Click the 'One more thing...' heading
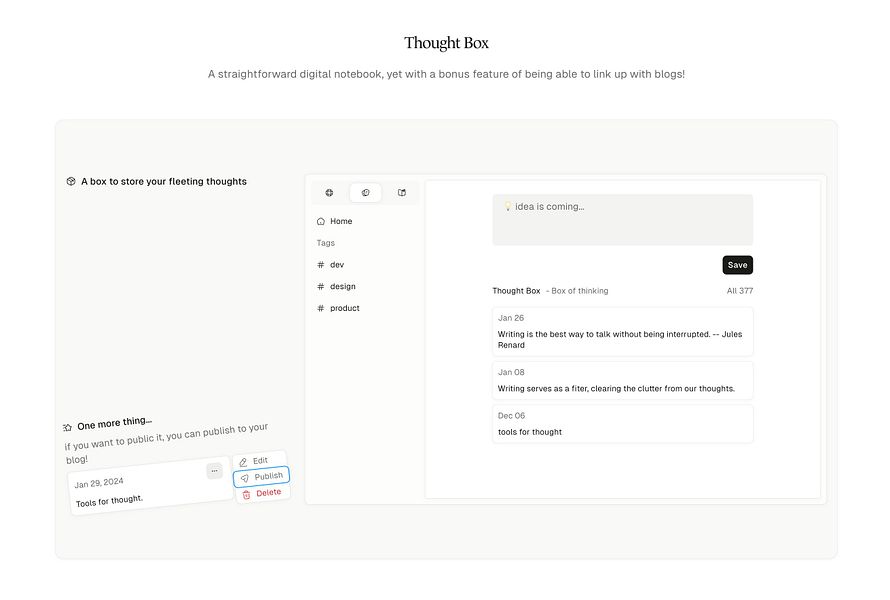 pyautogui.click(x=115, y=423)
